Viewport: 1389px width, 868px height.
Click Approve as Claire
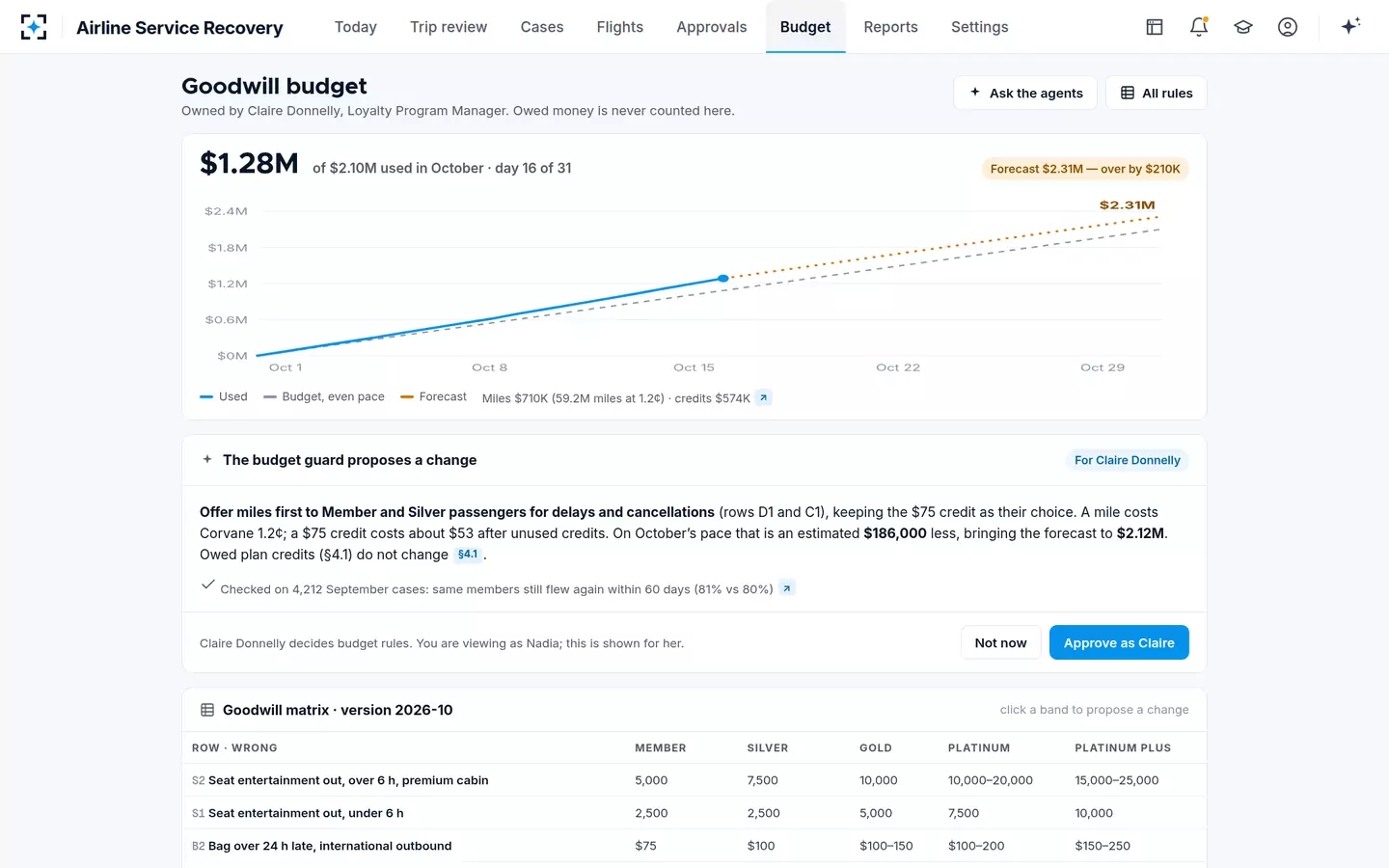1119,642
